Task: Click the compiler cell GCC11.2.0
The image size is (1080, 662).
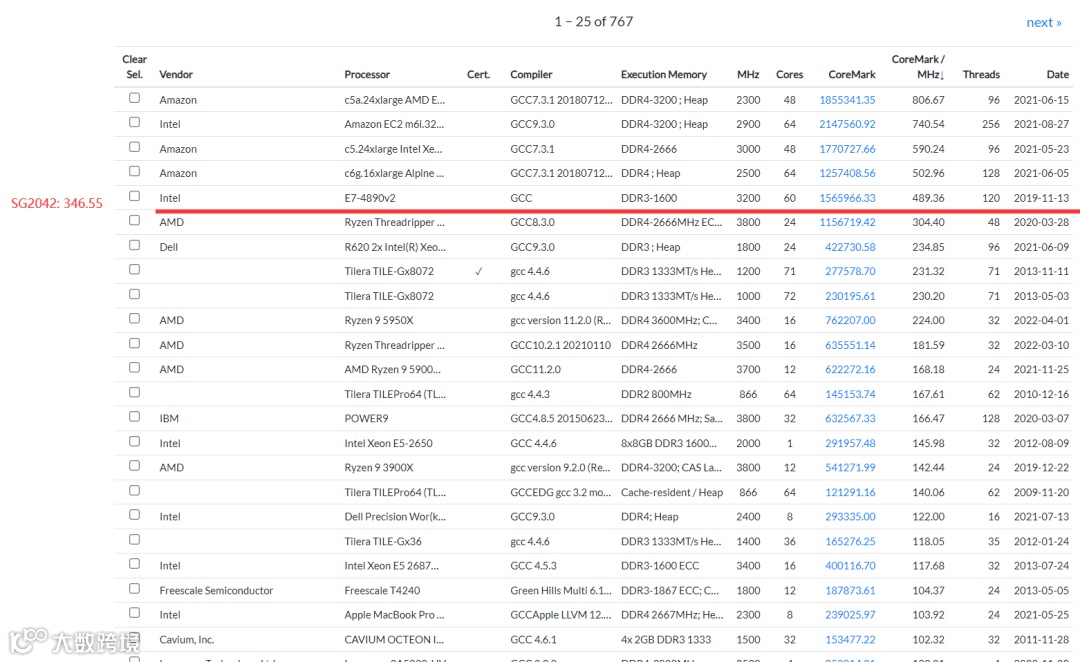Action: [x=535, y=369]
